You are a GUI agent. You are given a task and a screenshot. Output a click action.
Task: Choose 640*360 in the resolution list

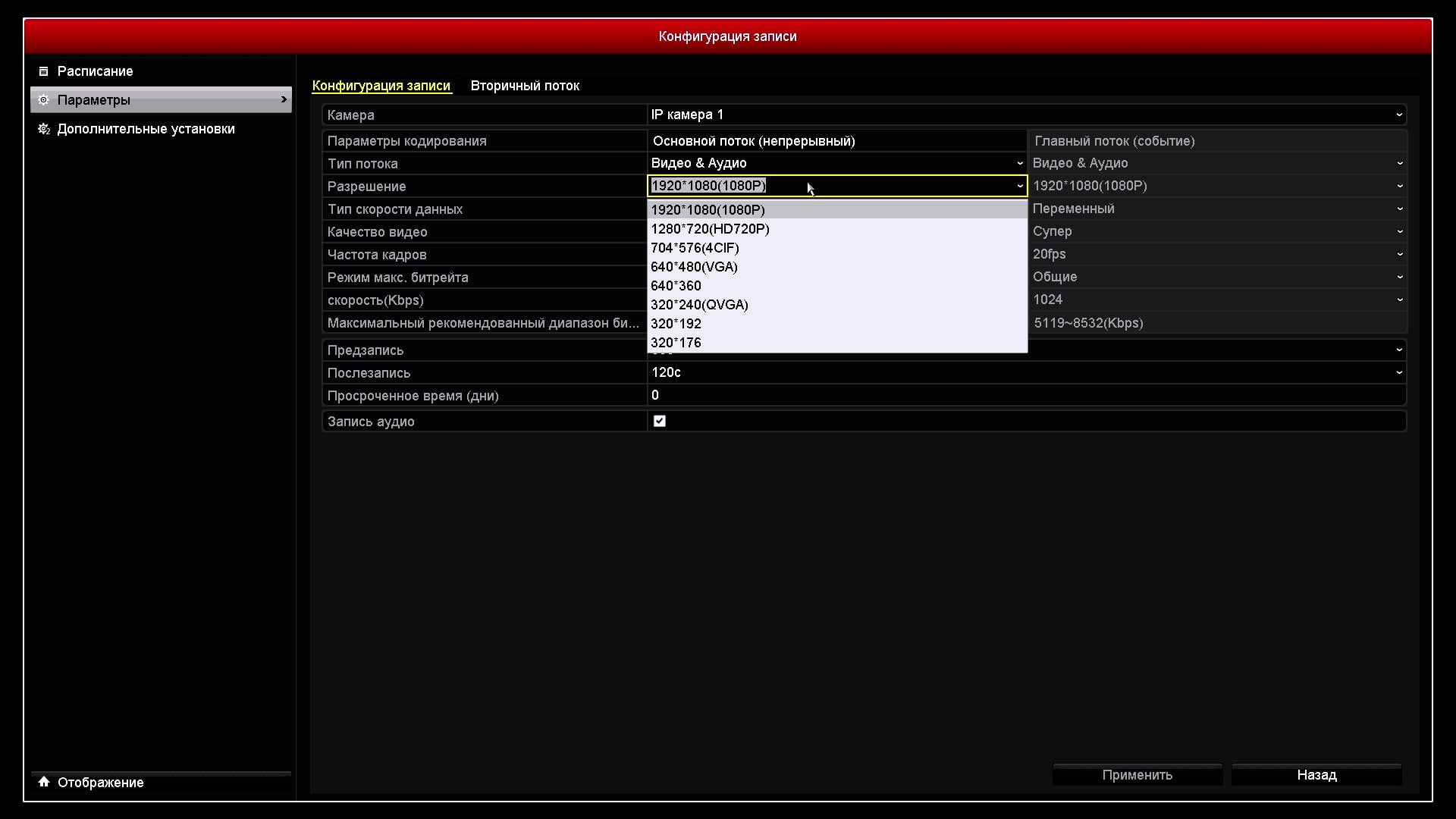coord(837,286)
